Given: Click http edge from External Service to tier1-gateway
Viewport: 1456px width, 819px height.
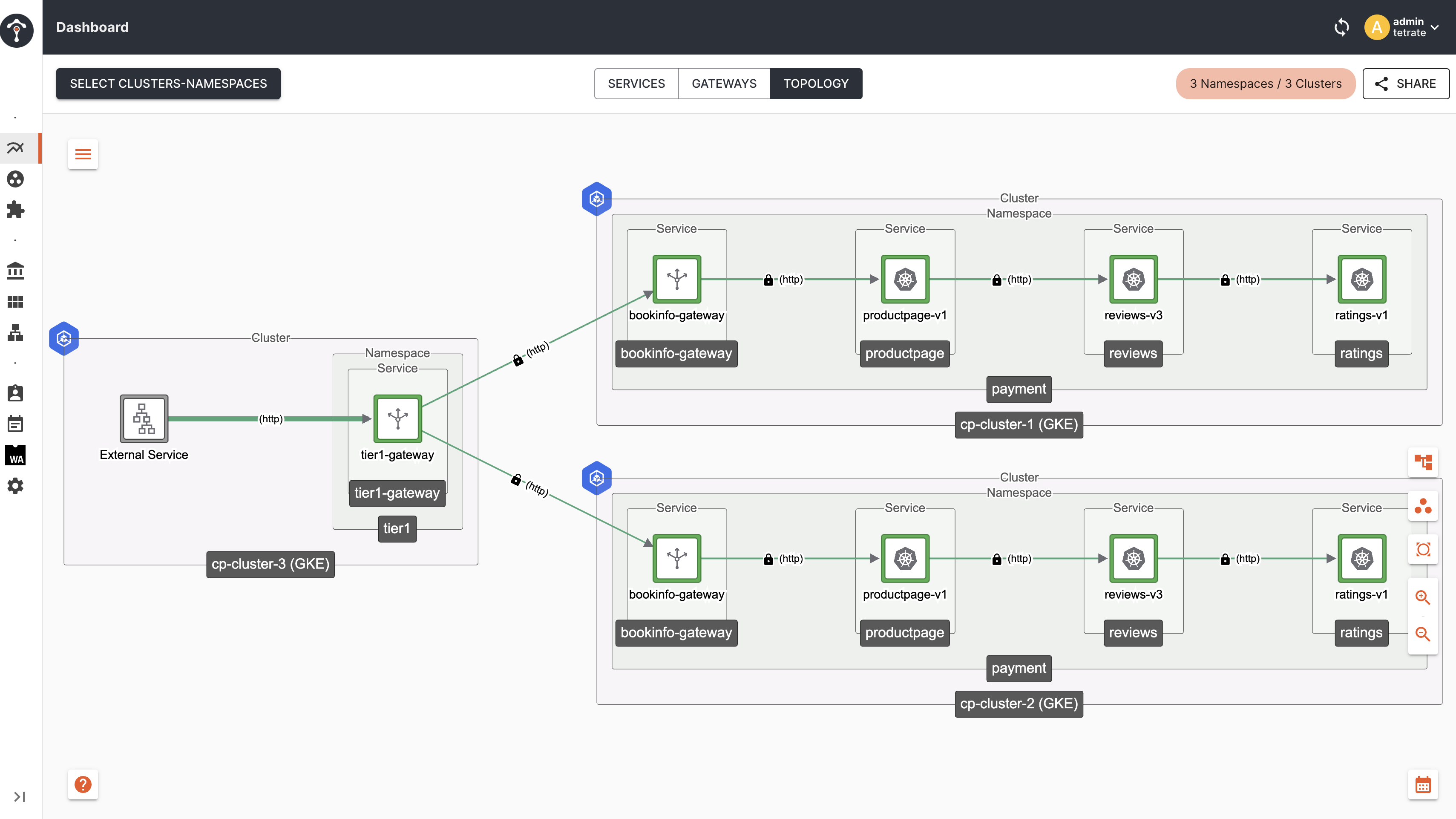Looking at the screenshot, I should click(271, 419).
